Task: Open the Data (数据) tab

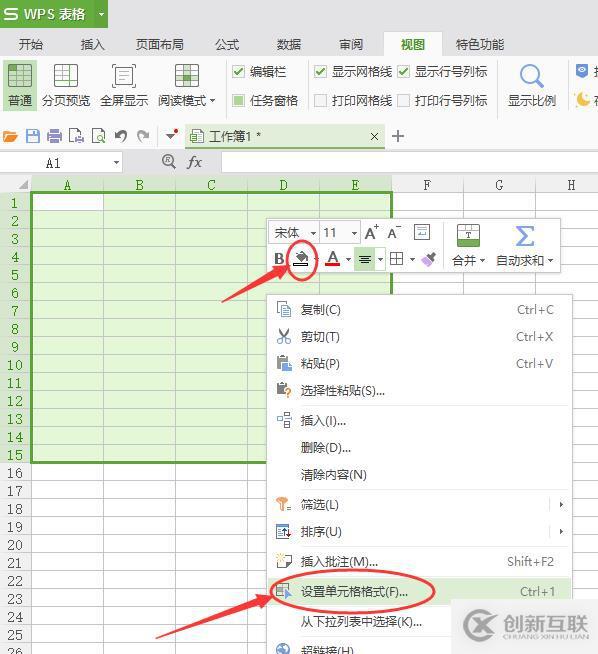Action: click(289, 44)
